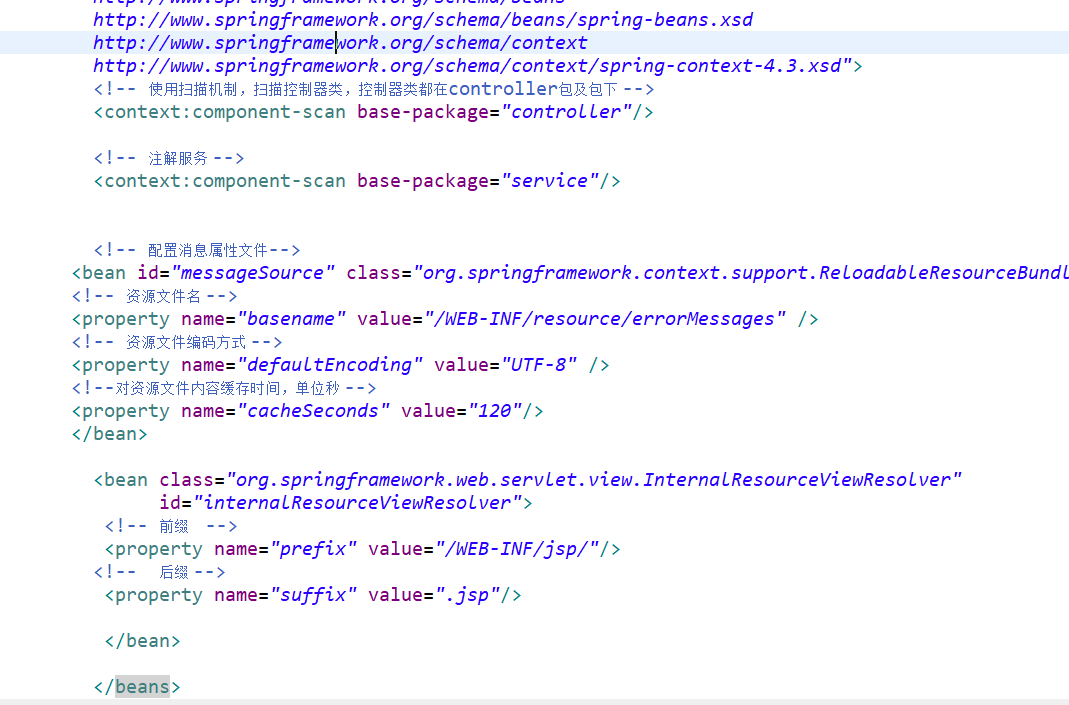Click the cache value "120"
This screenshot has height=705, width=1069.
coord(495,411)
